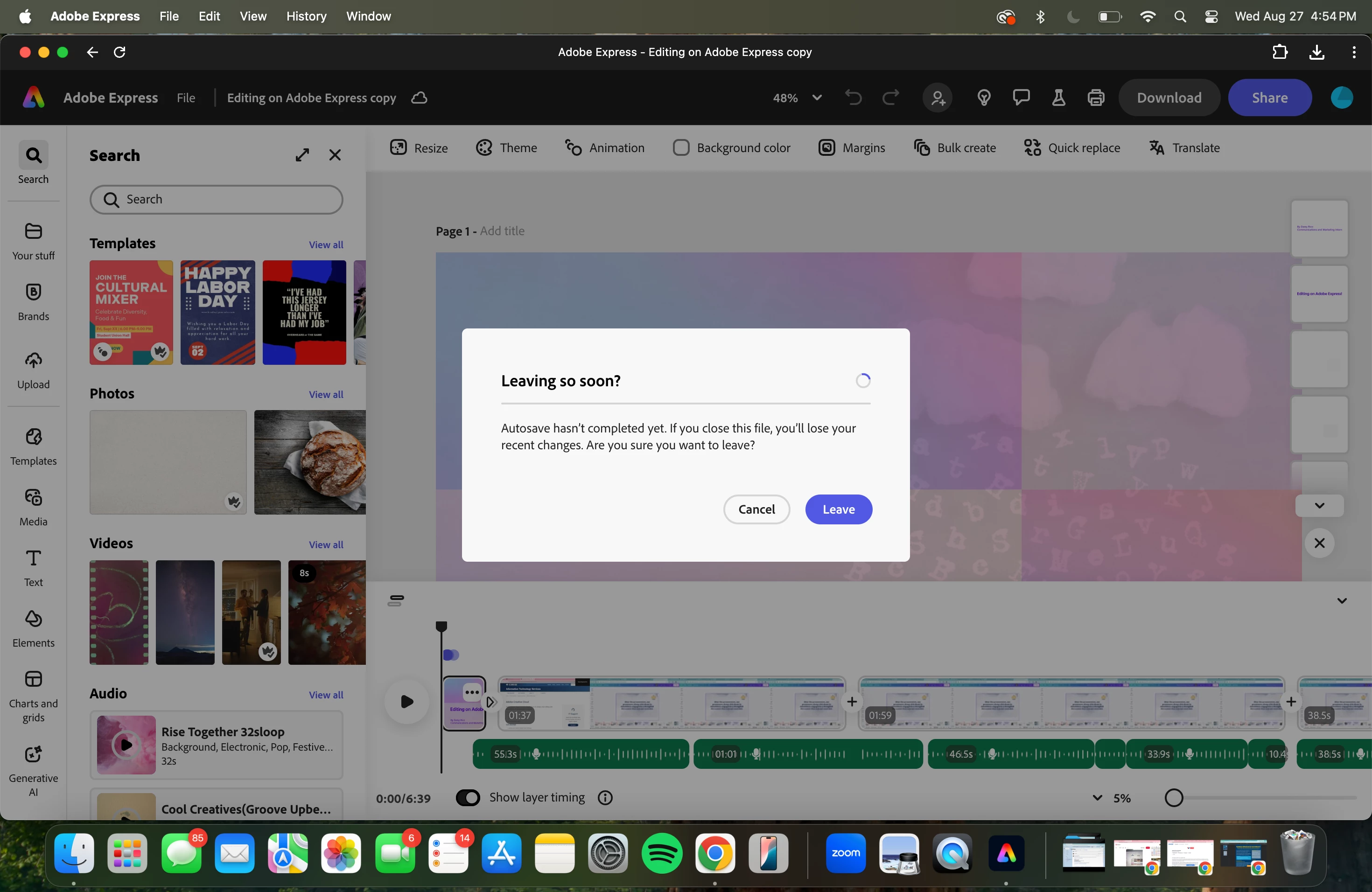Open the 48% zoom level dropdown
The image size is (1372, 892).
816,98
